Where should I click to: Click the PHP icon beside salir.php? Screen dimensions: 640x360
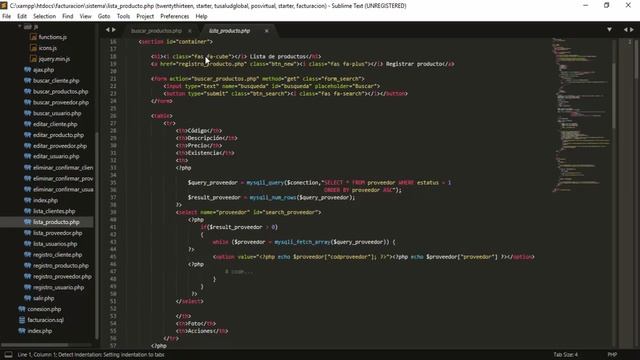tap(27, 298)
